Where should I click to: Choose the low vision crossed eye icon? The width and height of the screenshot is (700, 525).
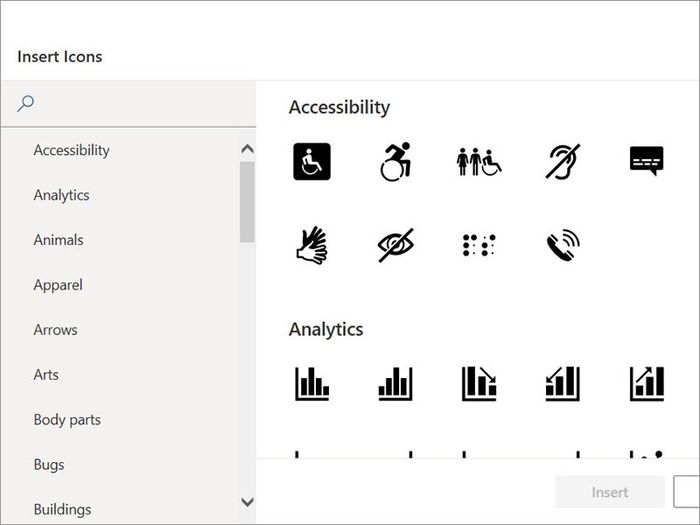396,245
